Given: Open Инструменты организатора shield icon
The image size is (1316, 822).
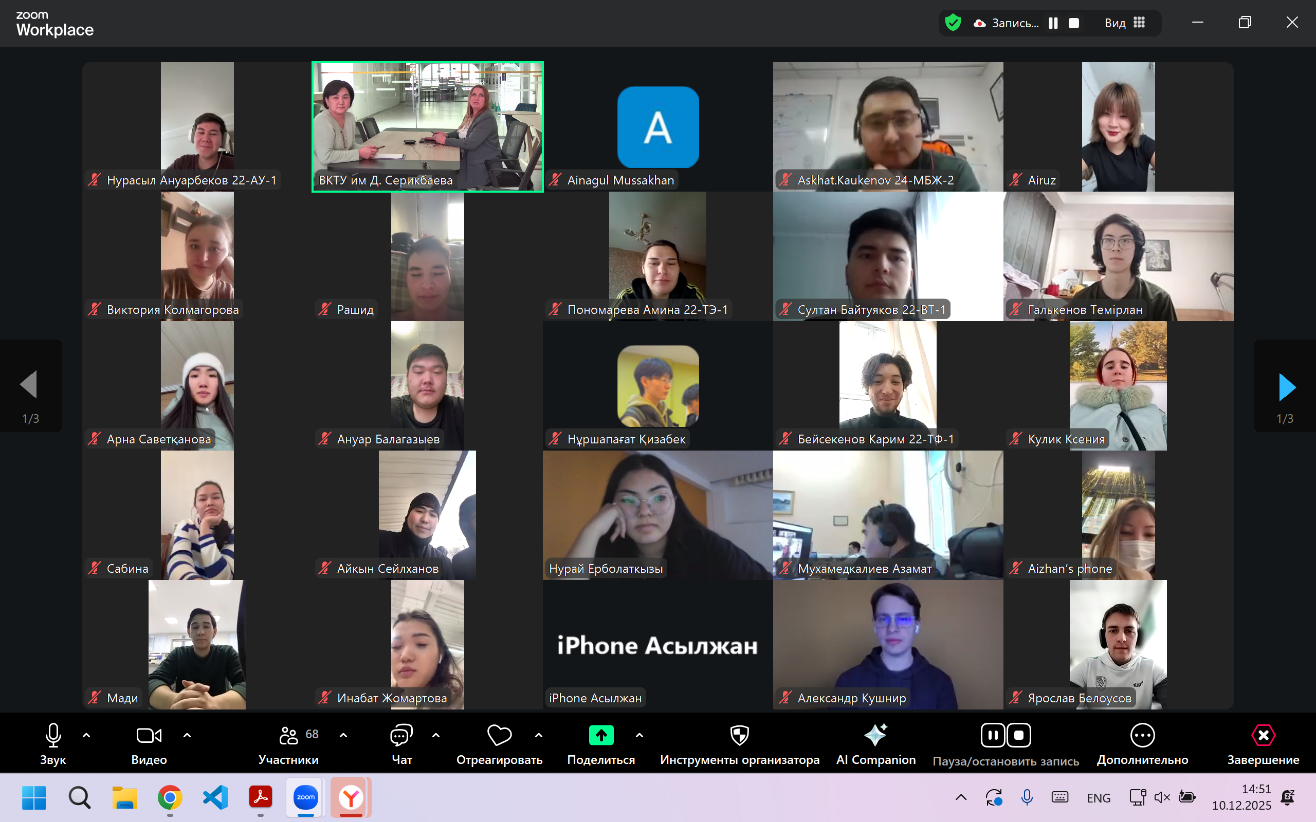Looking at the screenshot, I should [739, 736].
